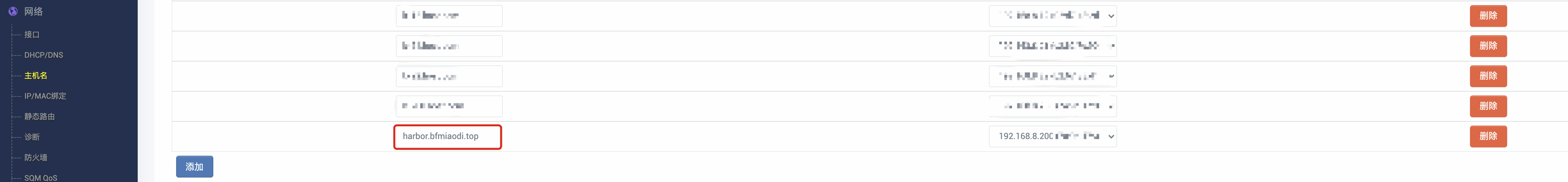
Task: Open the 静态路由 sidebar entry
Action: pos(40,116)
